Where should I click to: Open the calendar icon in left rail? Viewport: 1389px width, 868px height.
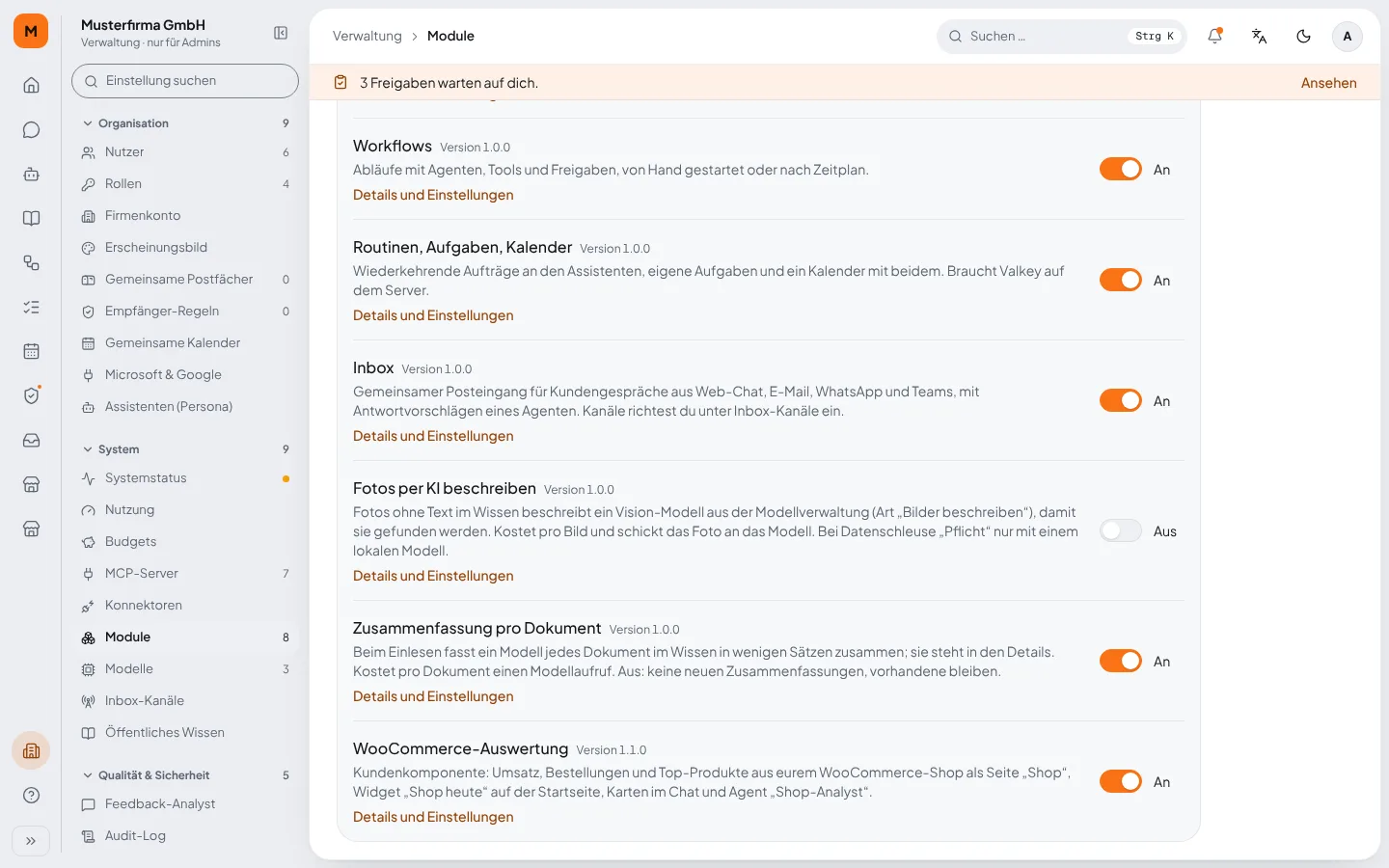point(31,351)
